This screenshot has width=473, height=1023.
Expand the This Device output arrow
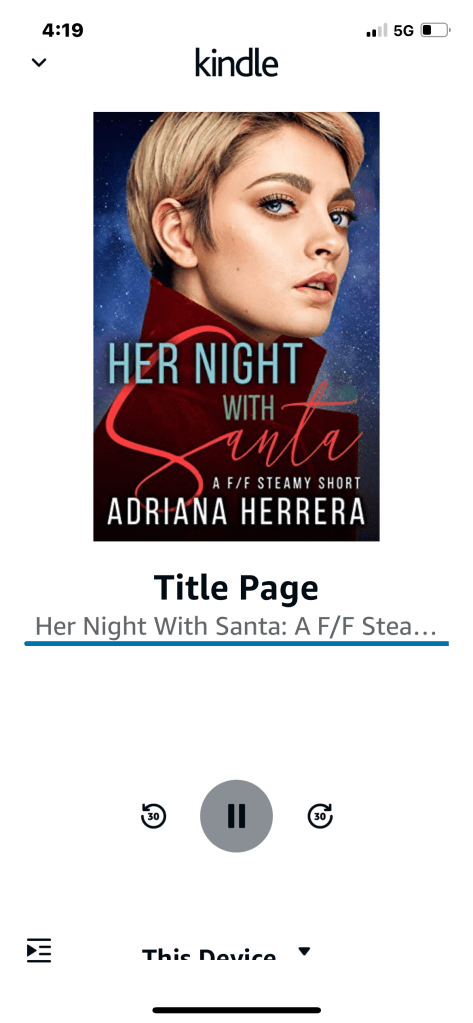[304, 952]
